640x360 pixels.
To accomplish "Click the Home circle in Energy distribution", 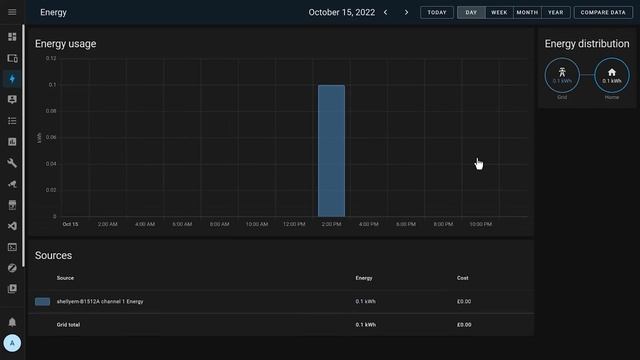I will [x=611, y=76].
